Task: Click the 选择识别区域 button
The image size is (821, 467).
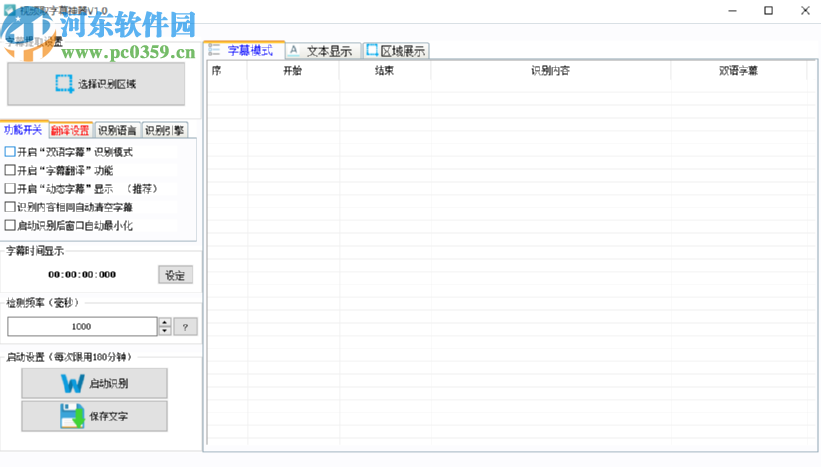Action: click(x=96, y=84)
